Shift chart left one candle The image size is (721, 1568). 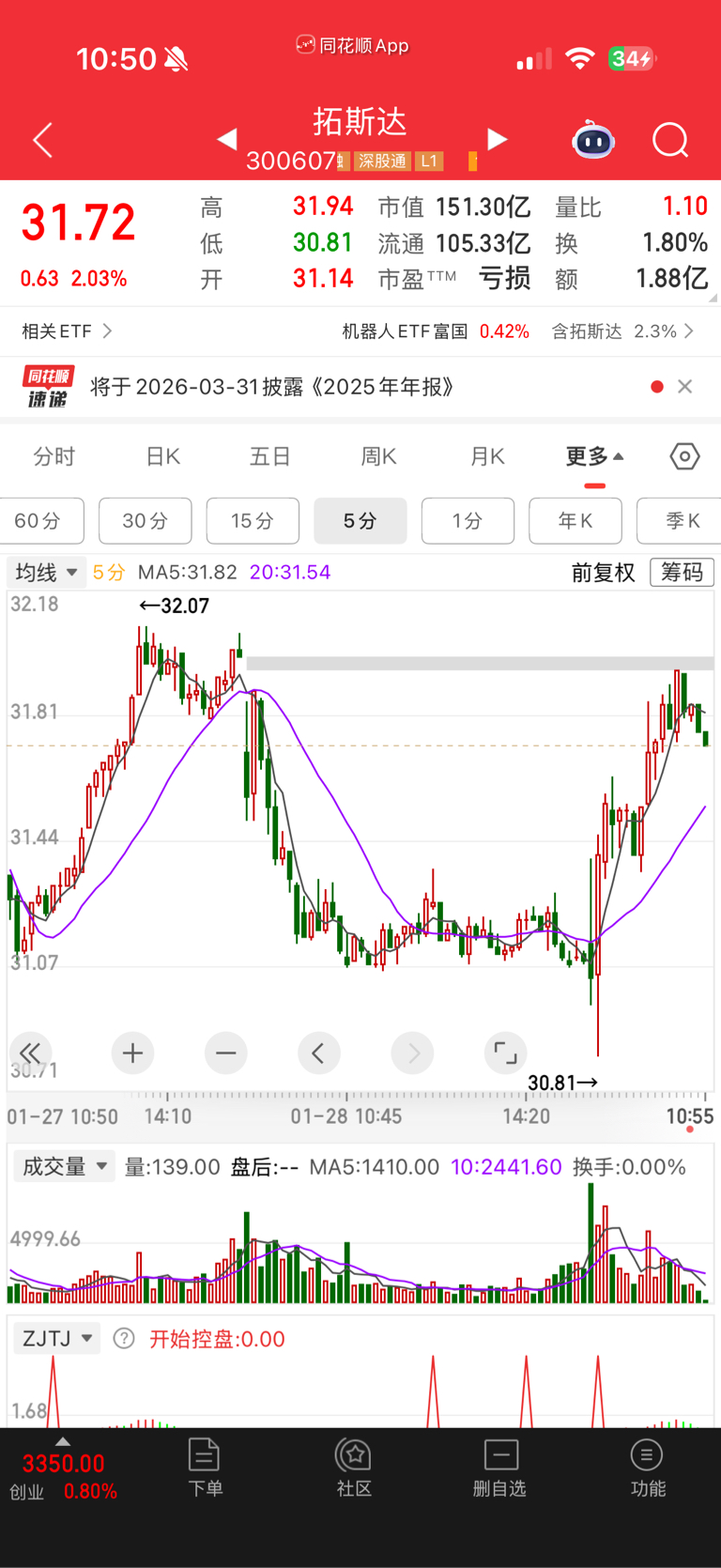point(318,1053)
